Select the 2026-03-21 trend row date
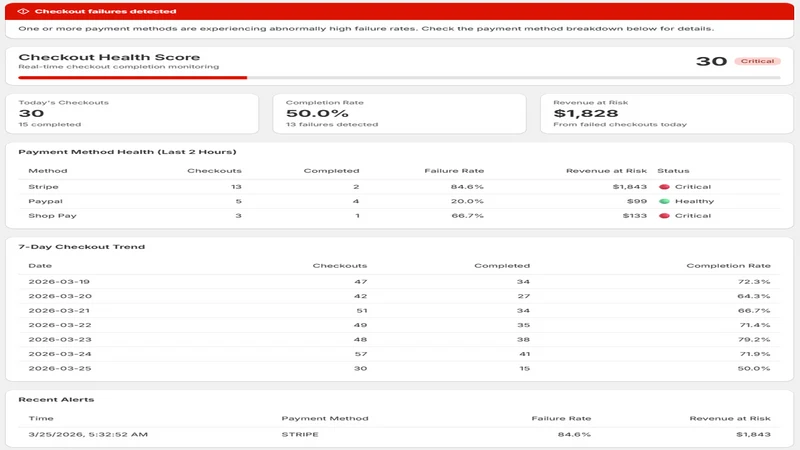The width and height of the screenshot is (800, 450). (x=59, y=310)
